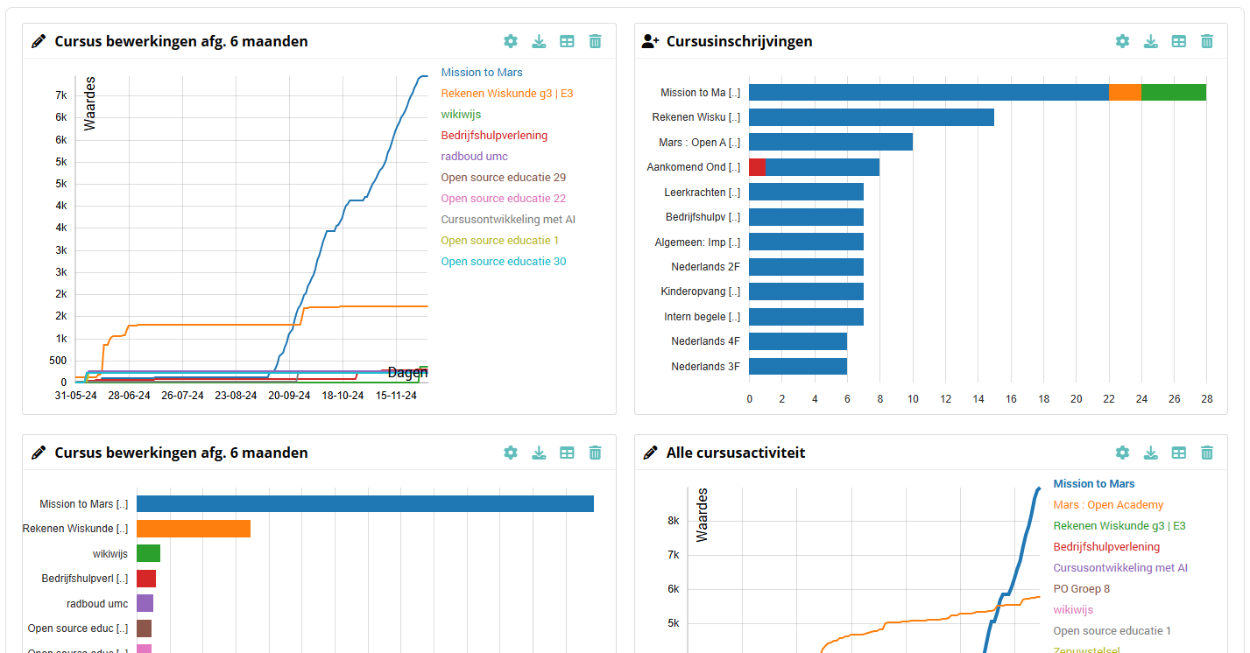Click the Rekenen Wiskunde orange bar in bottom-left chart
This screenshot has width=1250, height=653.
pyautogui.click(x=193, y=528)
